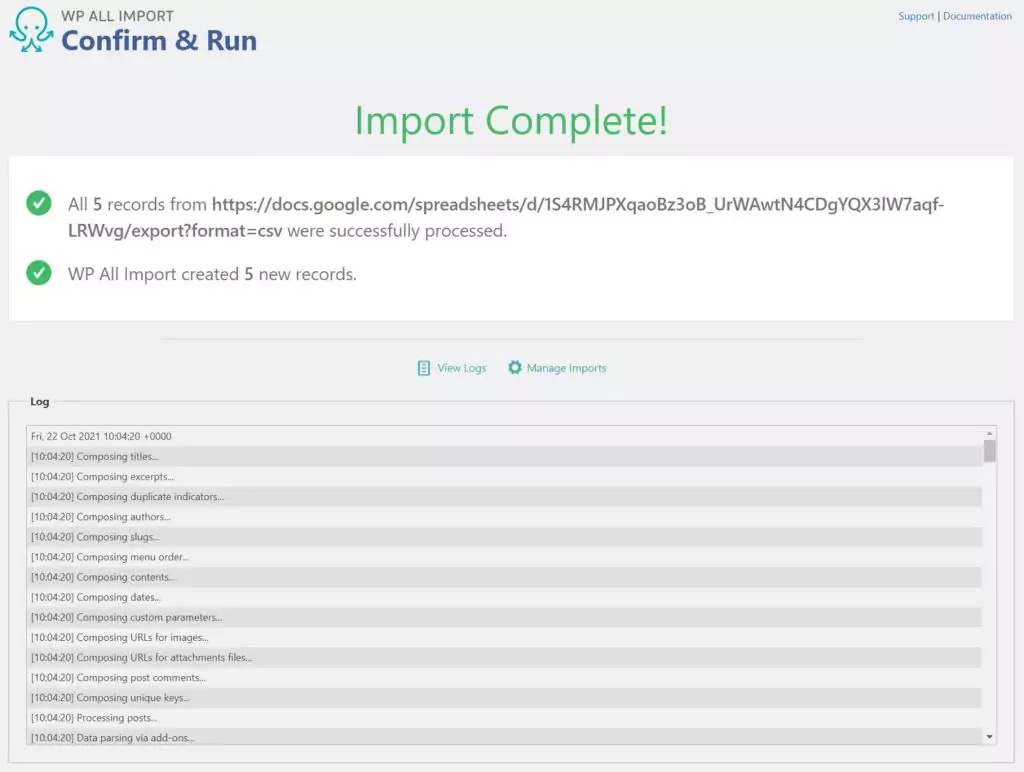Screen dimensions: 1024x772
Task: Select log line Composing menu order
Action: click(504, 557)
